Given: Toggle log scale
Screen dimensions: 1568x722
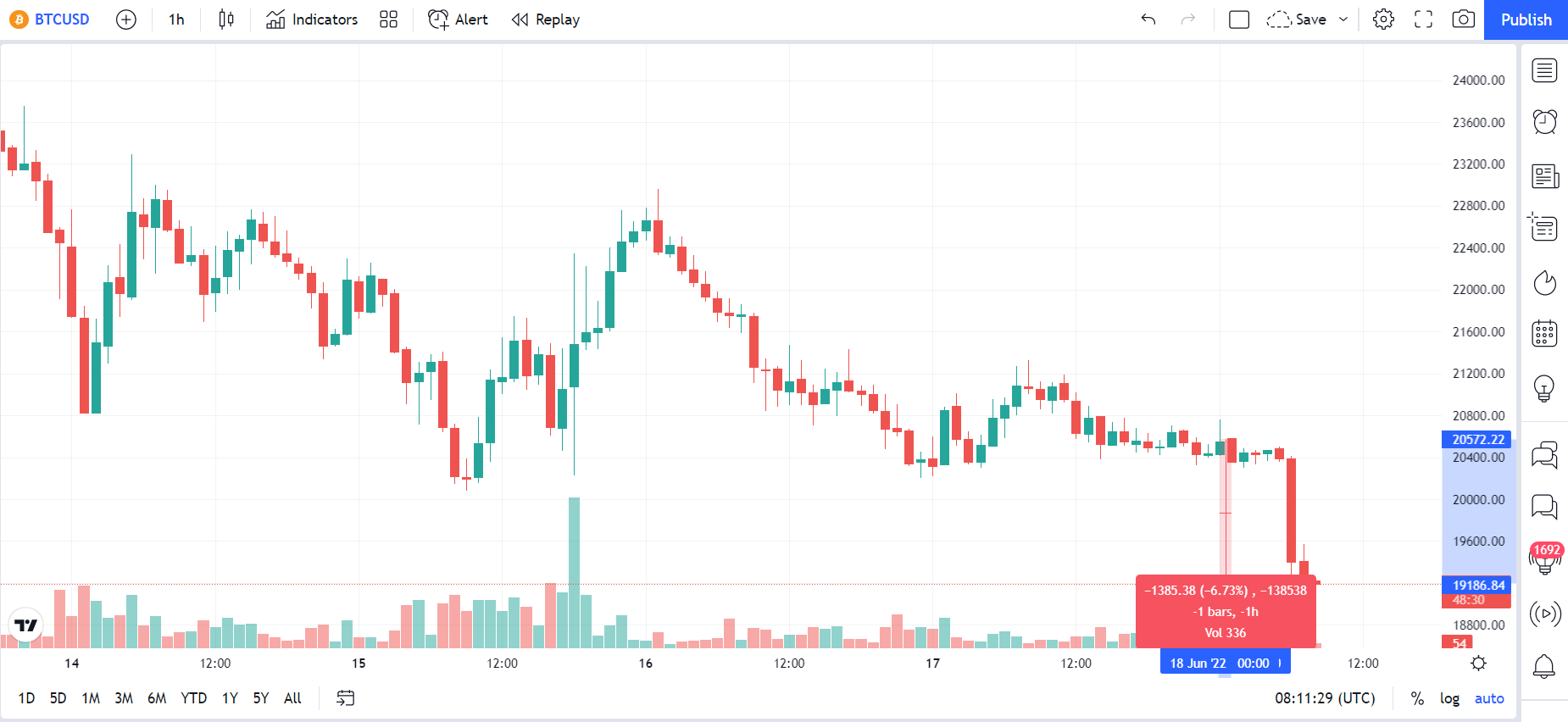Looking at the screenshot, I should (x=1449, y=698).
